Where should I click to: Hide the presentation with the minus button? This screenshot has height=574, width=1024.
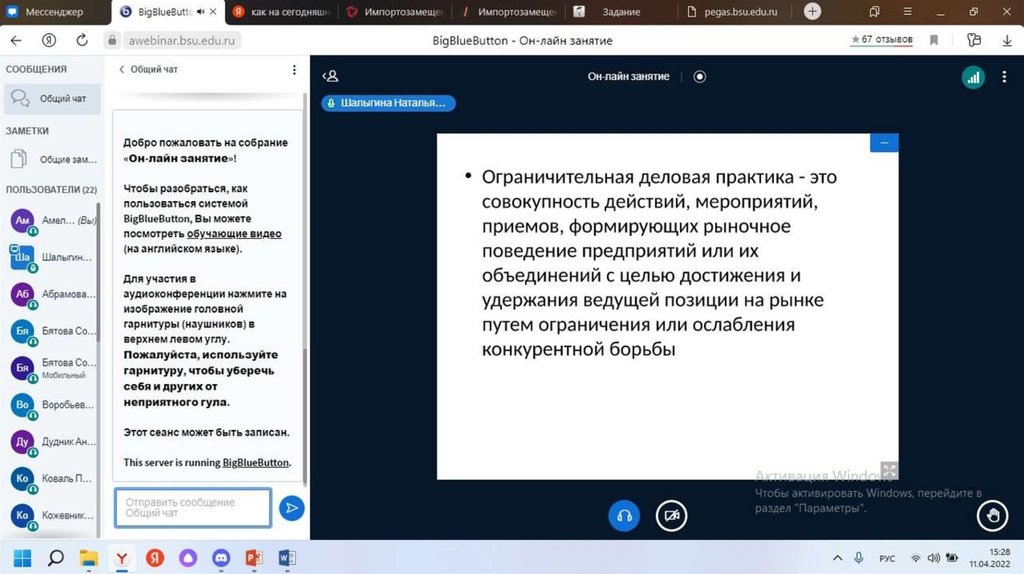tap(884, 142)
